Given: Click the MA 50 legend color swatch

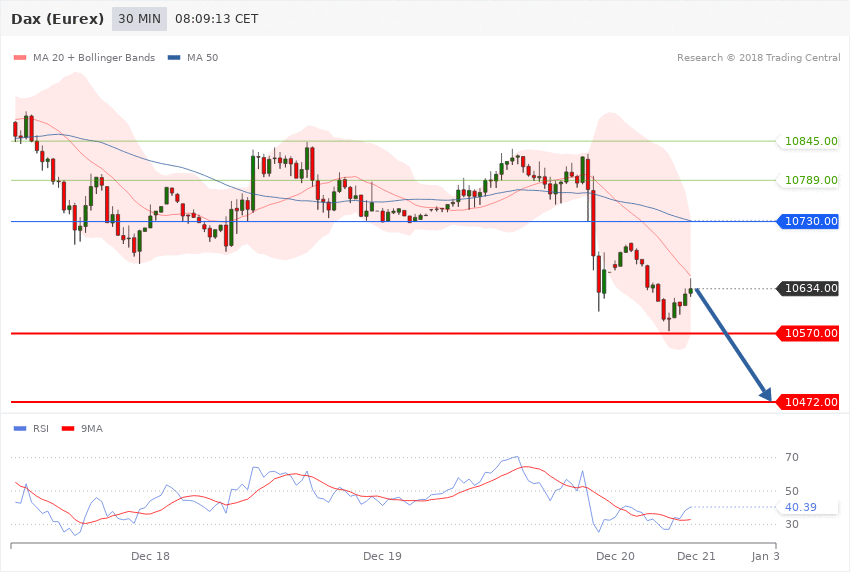Looking at the screenshot, I should pyautogui.click(x=174, y=57).
